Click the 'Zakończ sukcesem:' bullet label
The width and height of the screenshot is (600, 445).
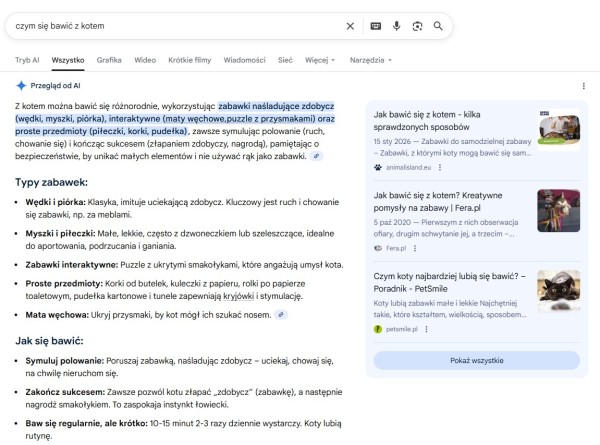click(65, 392)
